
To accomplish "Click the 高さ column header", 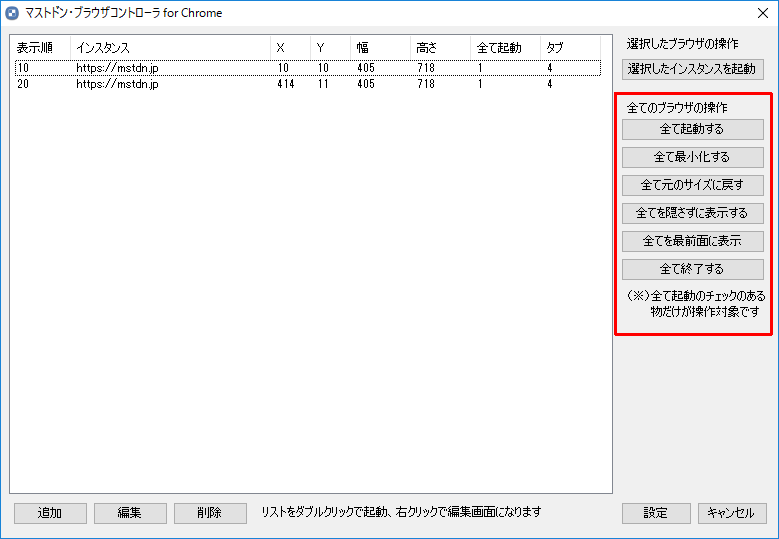I will (x=441, y=48).
